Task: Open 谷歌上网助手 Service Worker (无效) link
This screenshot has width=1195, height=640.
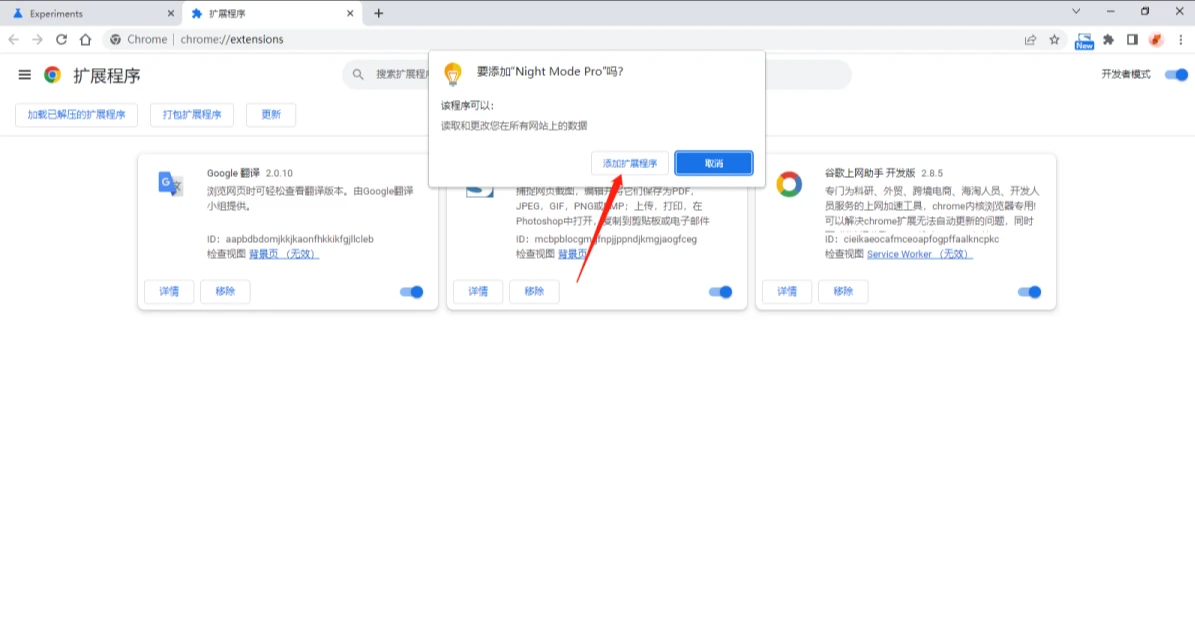Action: 919,254
